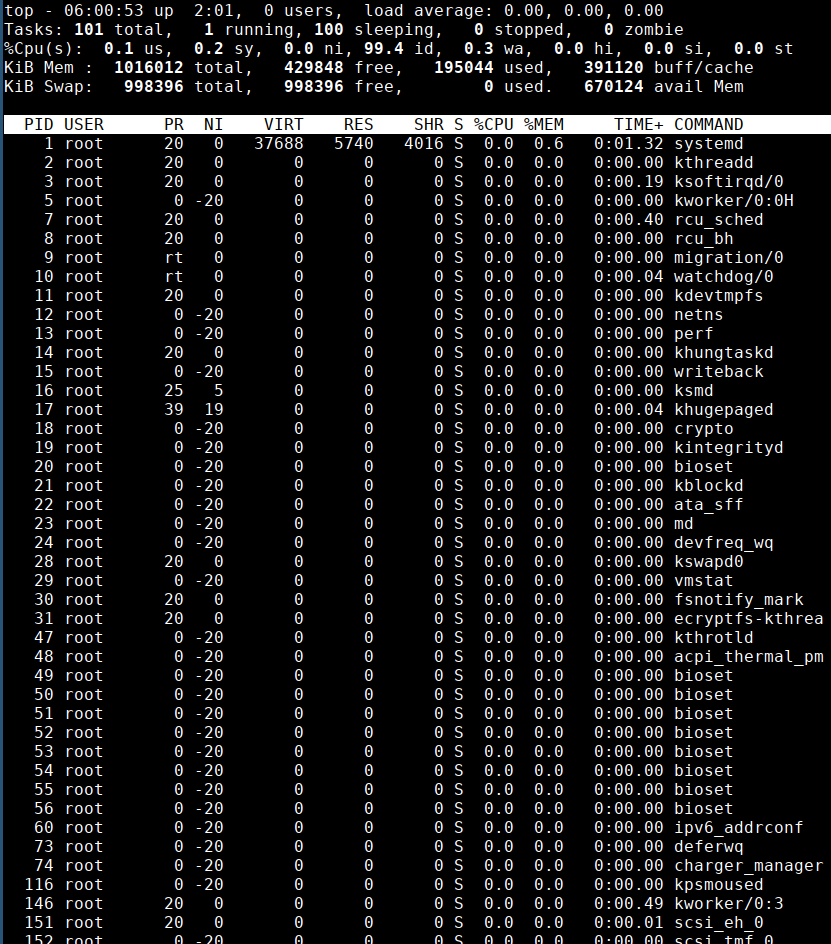The width and height of the screenshot is (831, 944).
Task: Click systemd's SHR value '4016'
Action: (423, 144)
